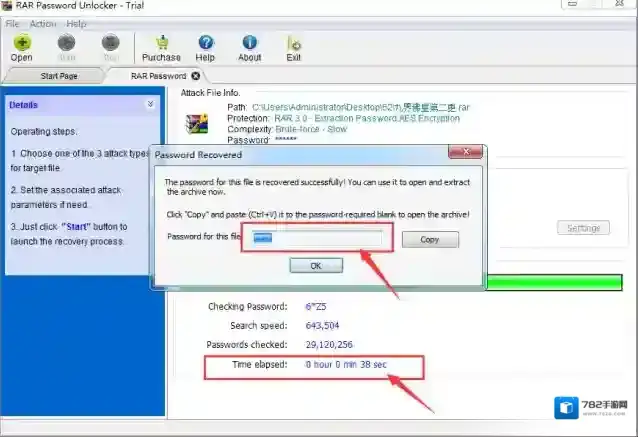Select the RAR Password tab

click(158, 76)
